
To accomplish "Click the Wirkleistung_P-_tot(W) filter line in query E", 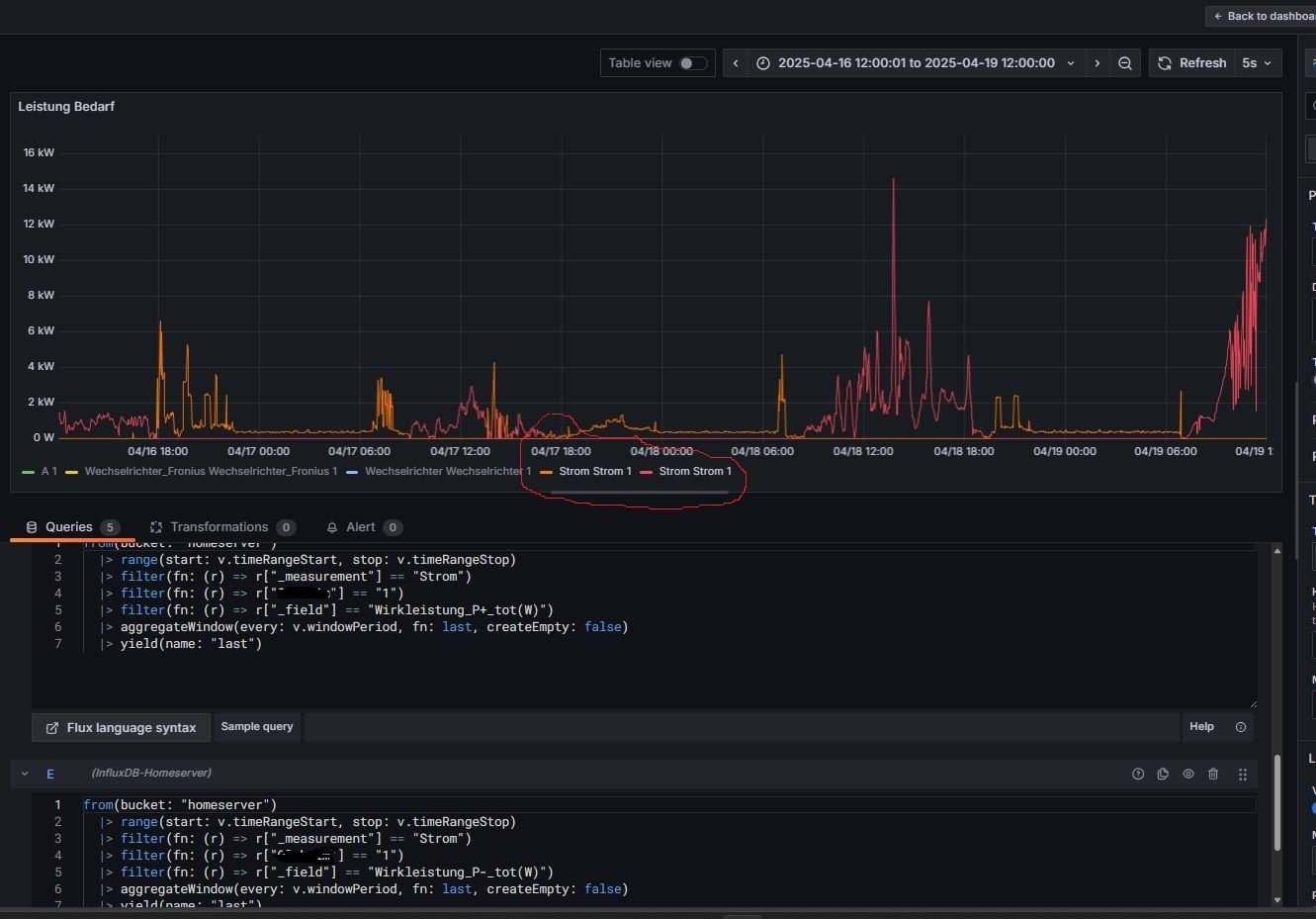I will pos(326,873).
